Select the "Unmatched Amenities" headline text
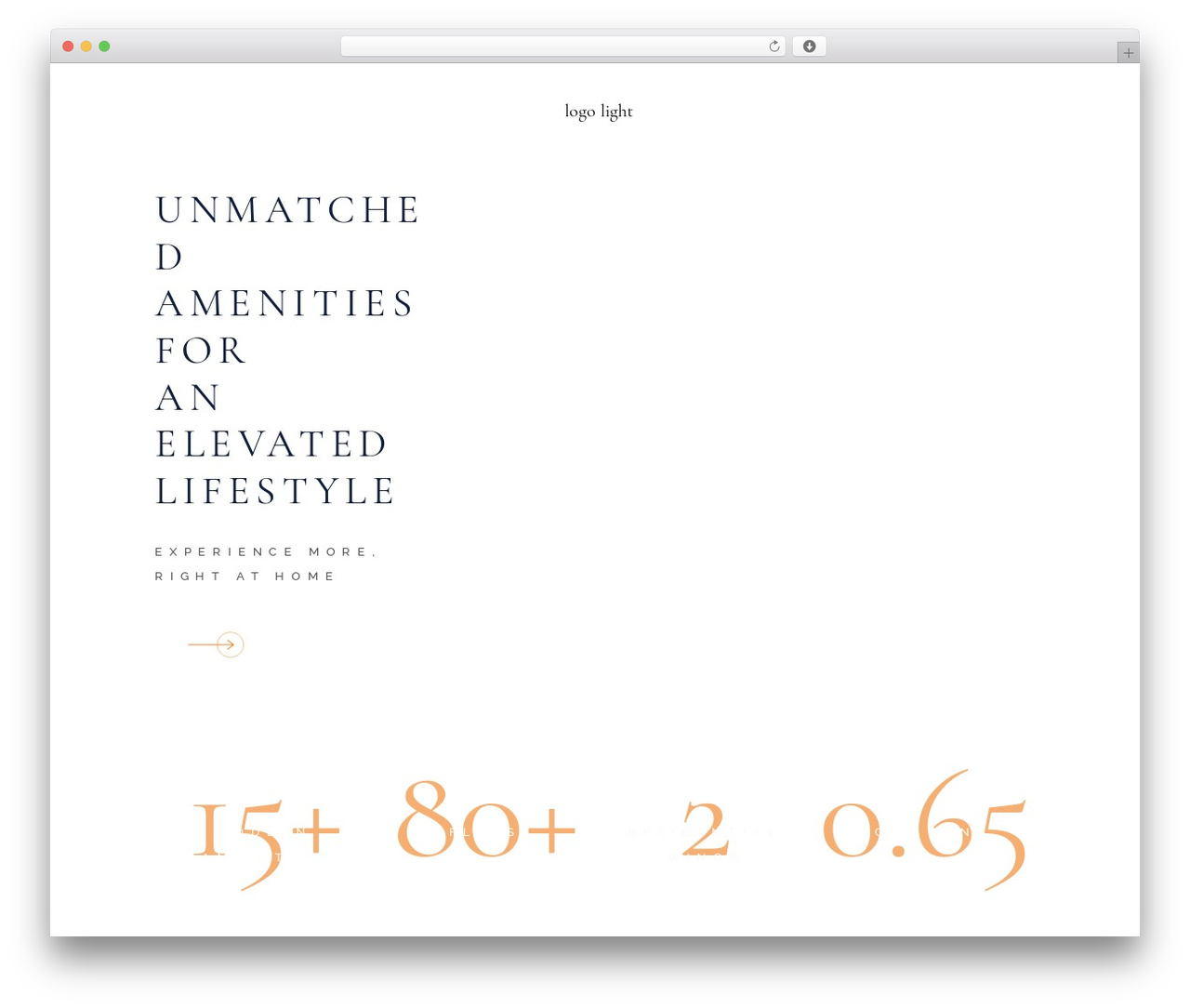 (x=287, y=351)
